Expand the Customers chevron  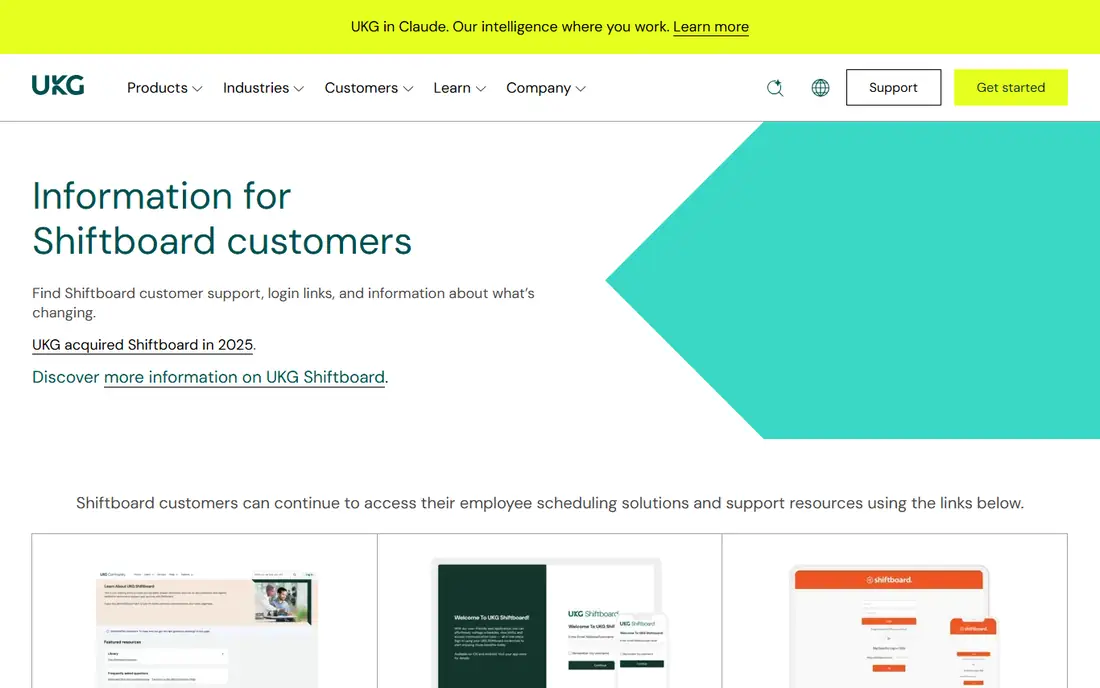coord(408,89)
